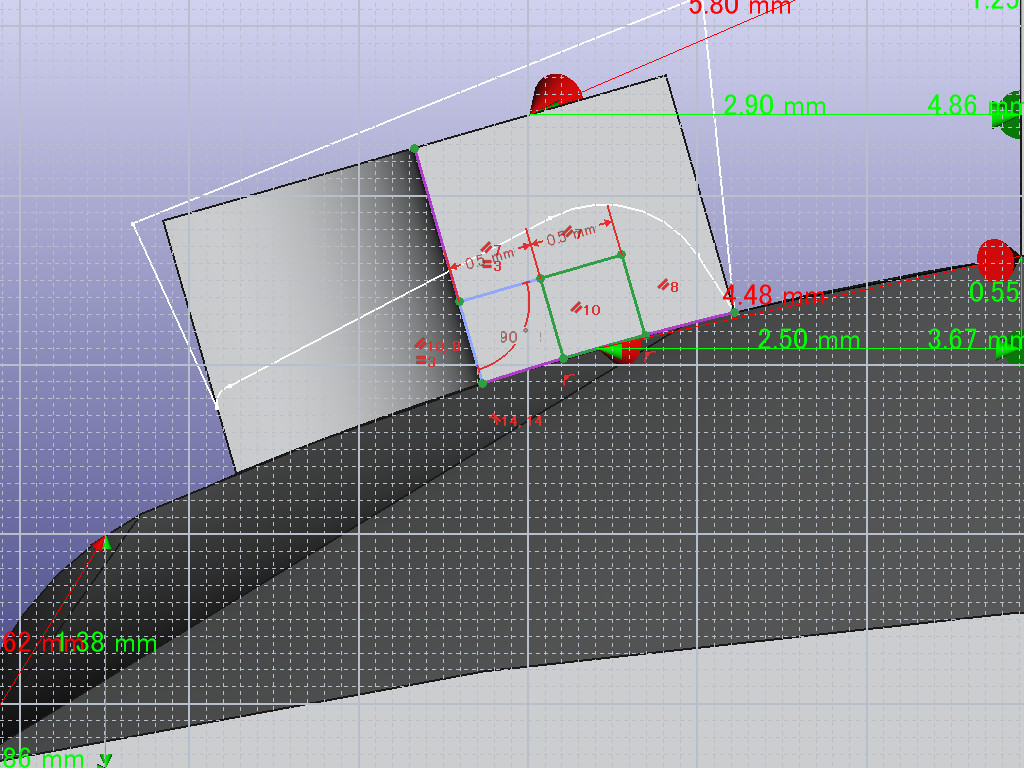Click the green vertex beside the 4.48 mm label
This screenshot has height=768, width=1024.
pyautogui.click(x=735, y=313)
